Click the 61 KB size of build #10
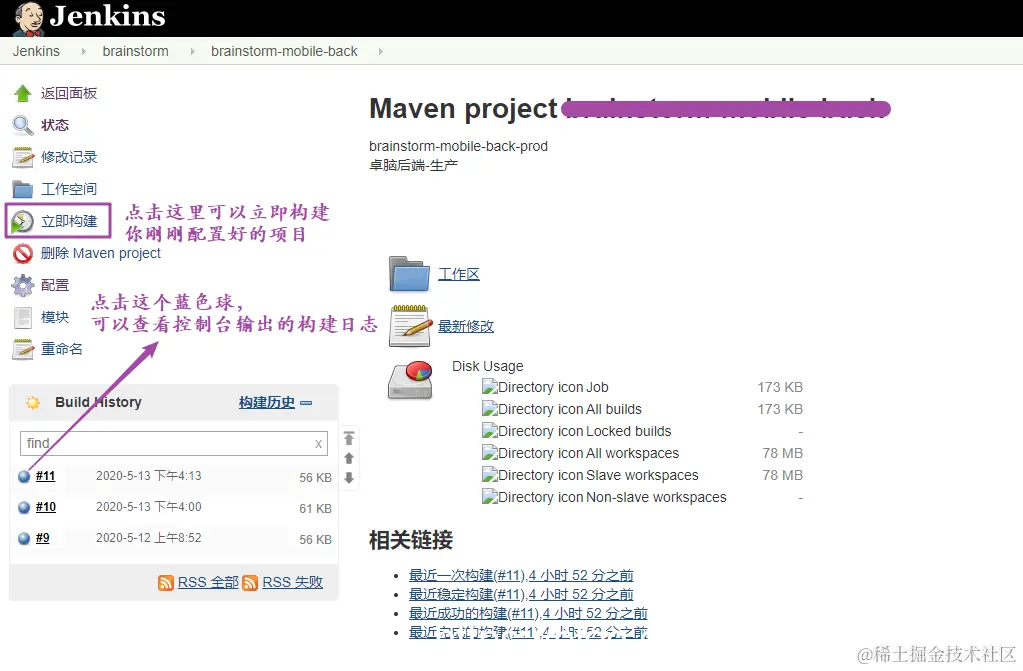1023x671 pixels. coord(316,508)
